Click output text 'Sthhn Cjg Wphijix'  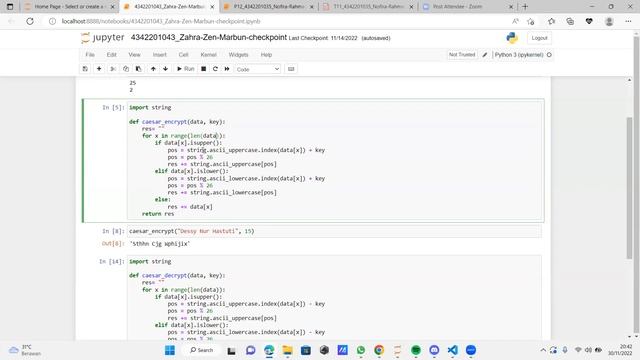point(160,244)
